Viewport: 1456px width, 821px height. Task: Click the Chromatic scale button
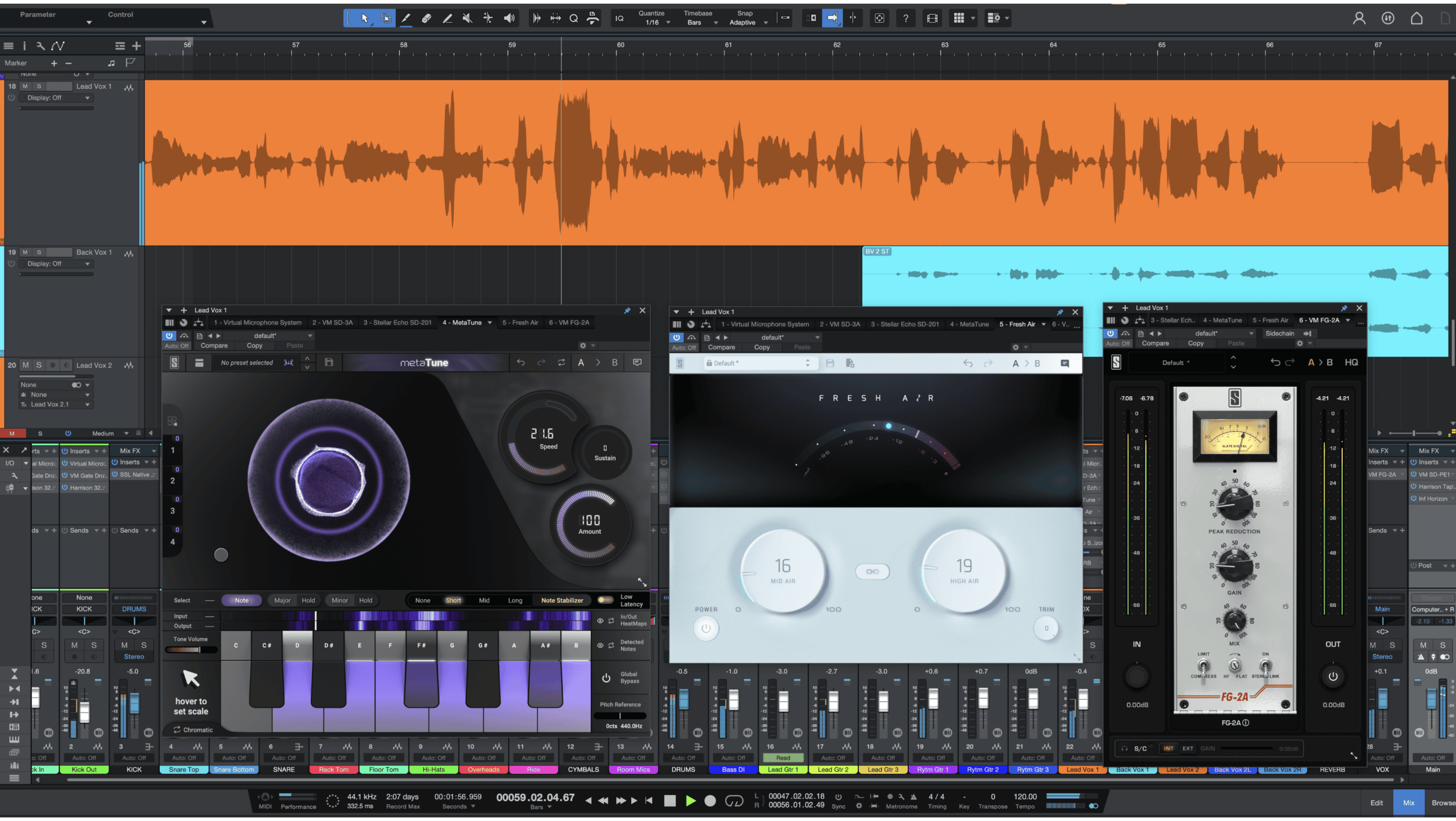(193, 729)
